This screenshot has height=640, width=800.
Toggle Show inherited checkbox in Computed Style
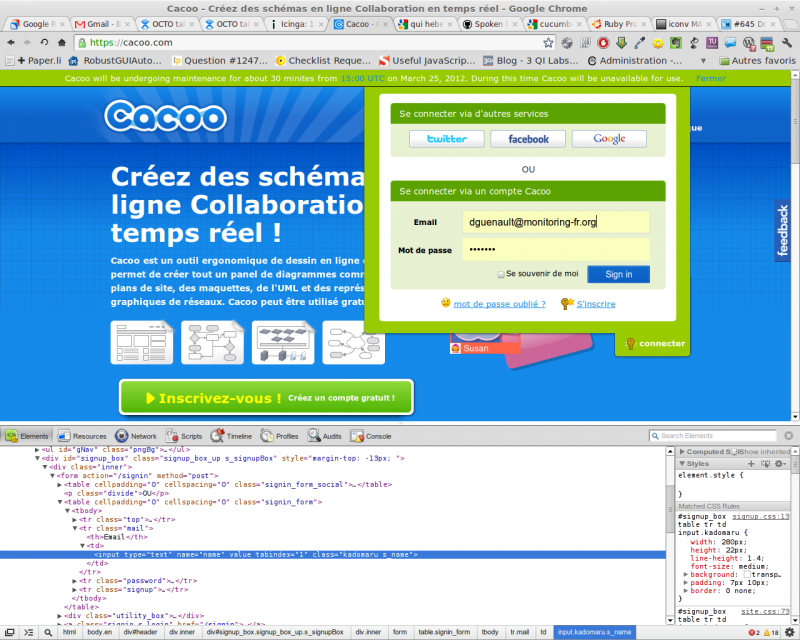pos(735,452)
